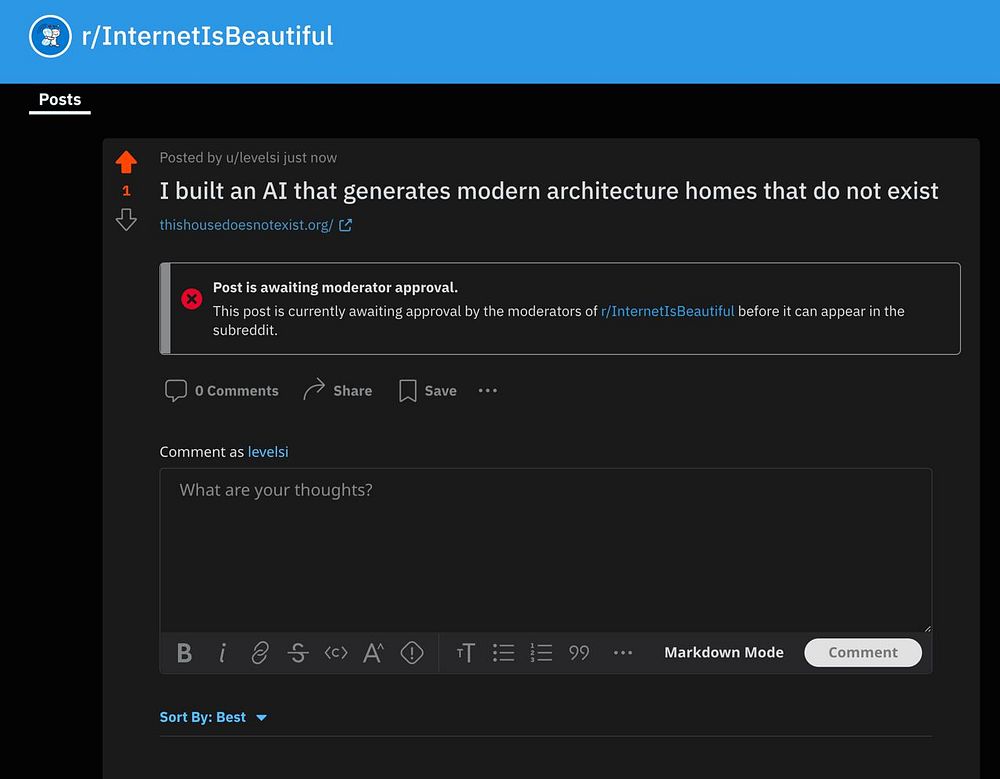
Task: Open the Sort By: Best dropdown
Action: (x=213, y=717)
